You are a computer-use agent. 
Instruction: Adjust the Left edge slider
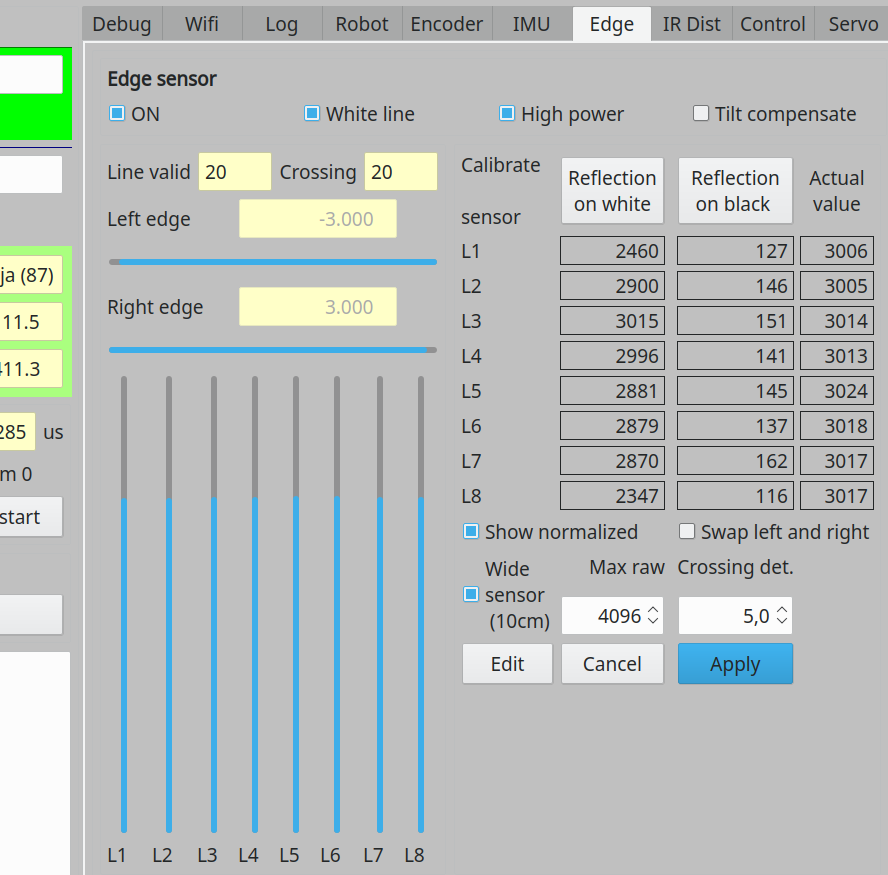point(272,260)
